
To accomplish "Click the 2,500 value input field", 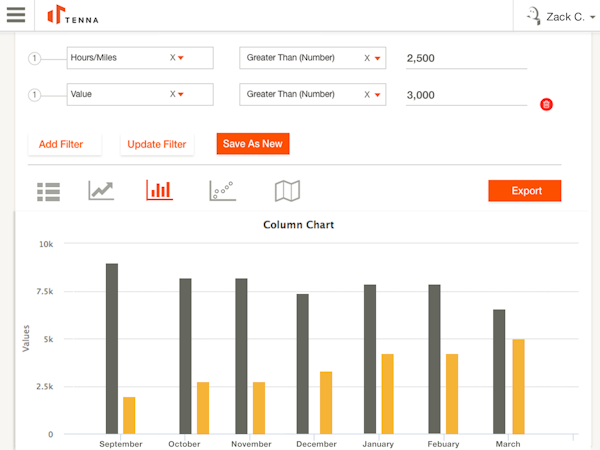I will point(466,59).
